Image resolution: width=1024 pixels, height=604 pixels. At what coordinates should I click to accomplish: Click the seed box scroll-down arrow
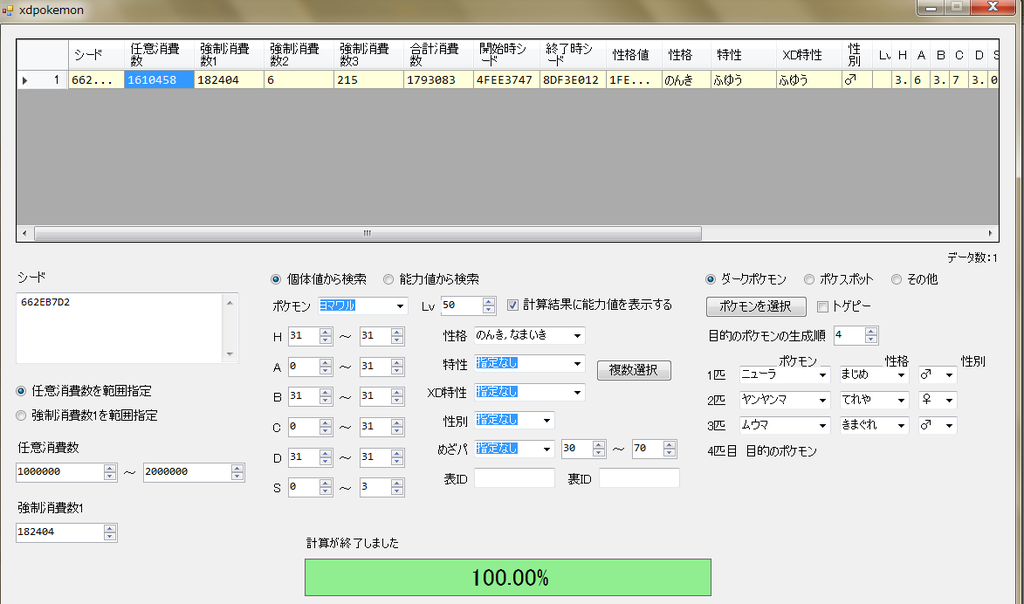pyautogui.click(x=230, y=355)
